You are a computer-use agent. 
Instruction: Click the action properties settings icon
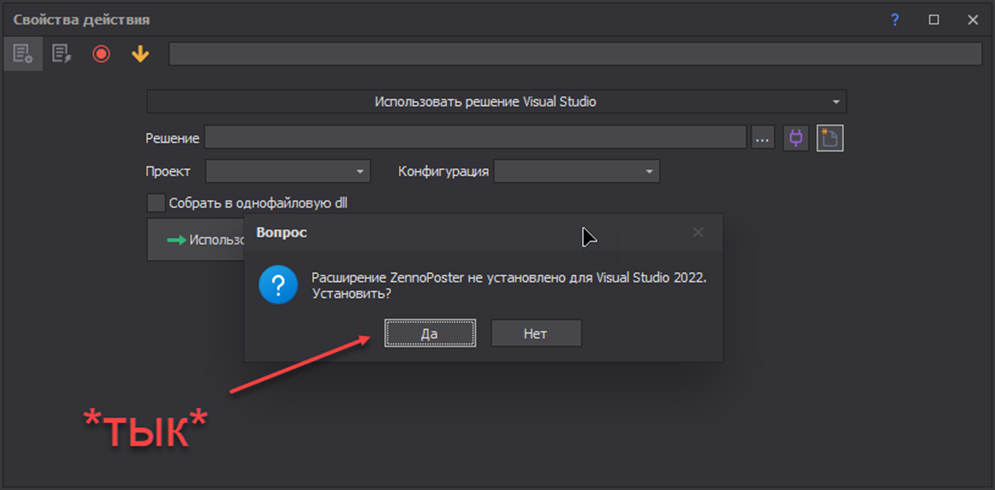point(23,54)
